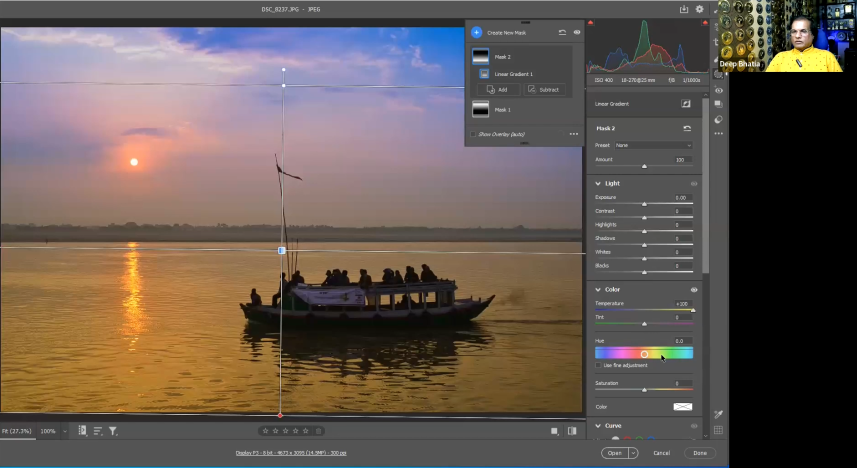
Task: Open the filter icon in the filmstrip bar
Action: [113, 431]
